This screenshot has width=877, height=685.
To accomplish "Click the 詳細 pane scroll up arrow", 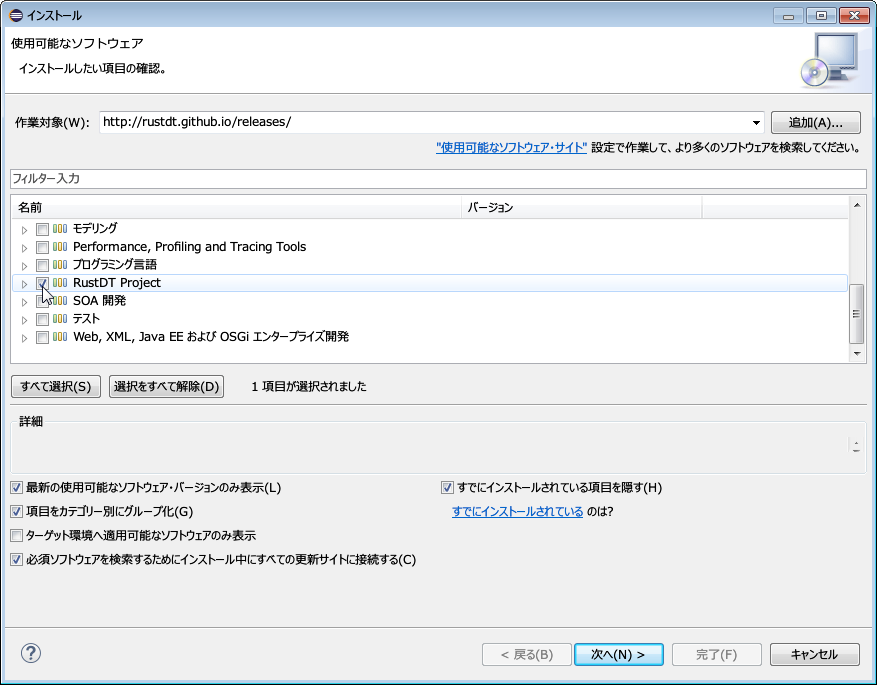I will point(856,443).
